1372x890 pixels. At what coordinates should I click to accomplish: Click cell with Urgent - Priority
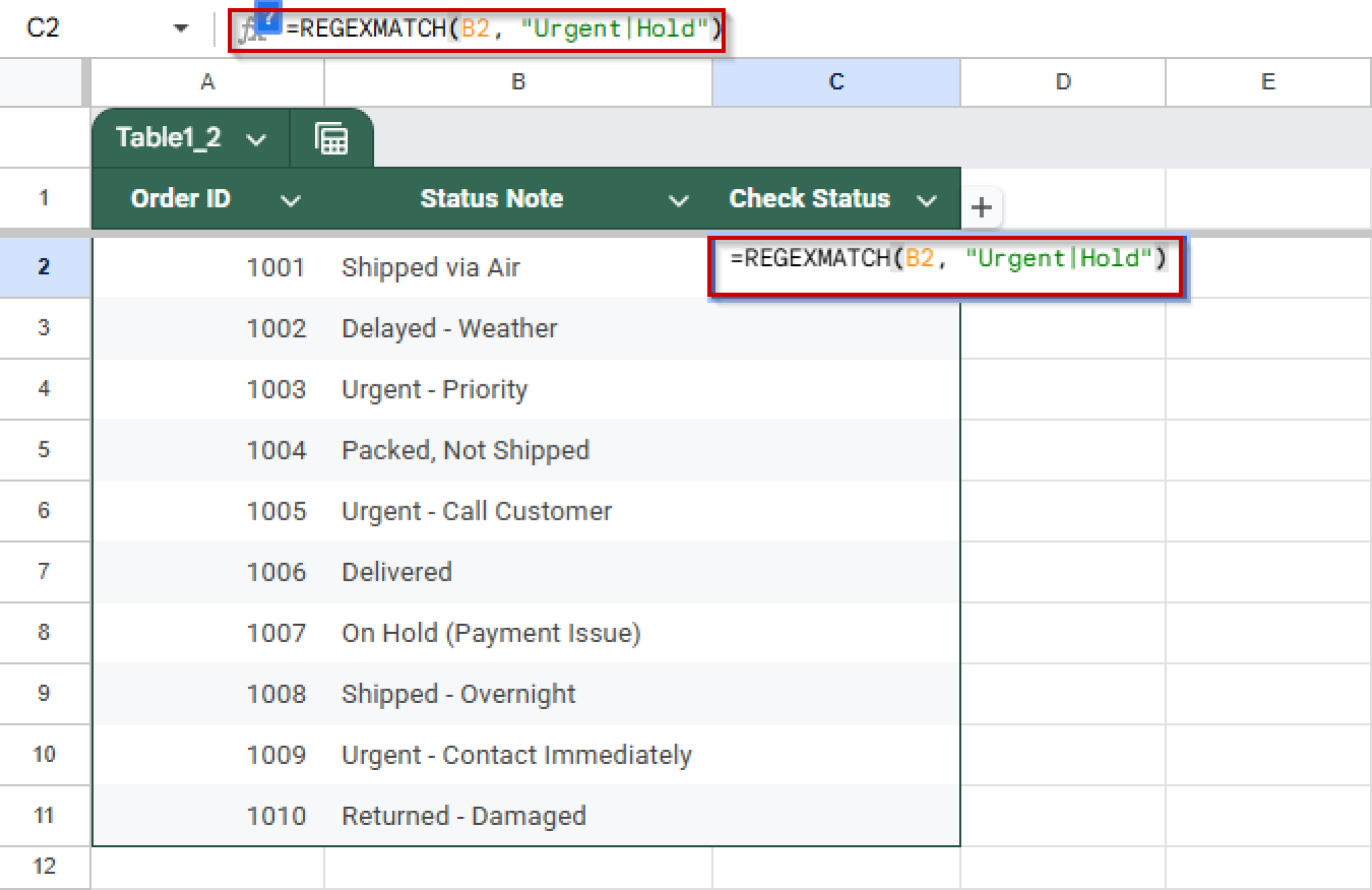pyautogui.click(x=434, y=389)
